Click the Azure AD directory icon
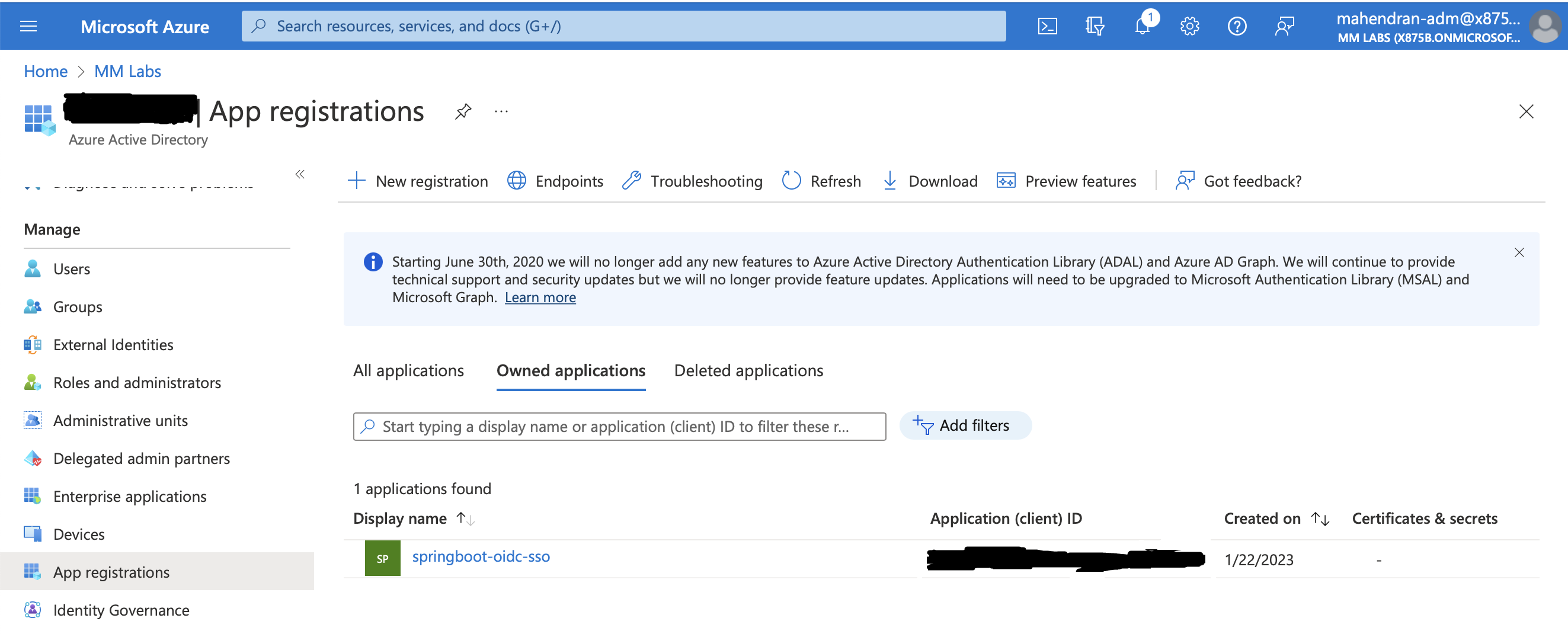Viewport: 1568px width, 634px height. [x=40, y=119]
